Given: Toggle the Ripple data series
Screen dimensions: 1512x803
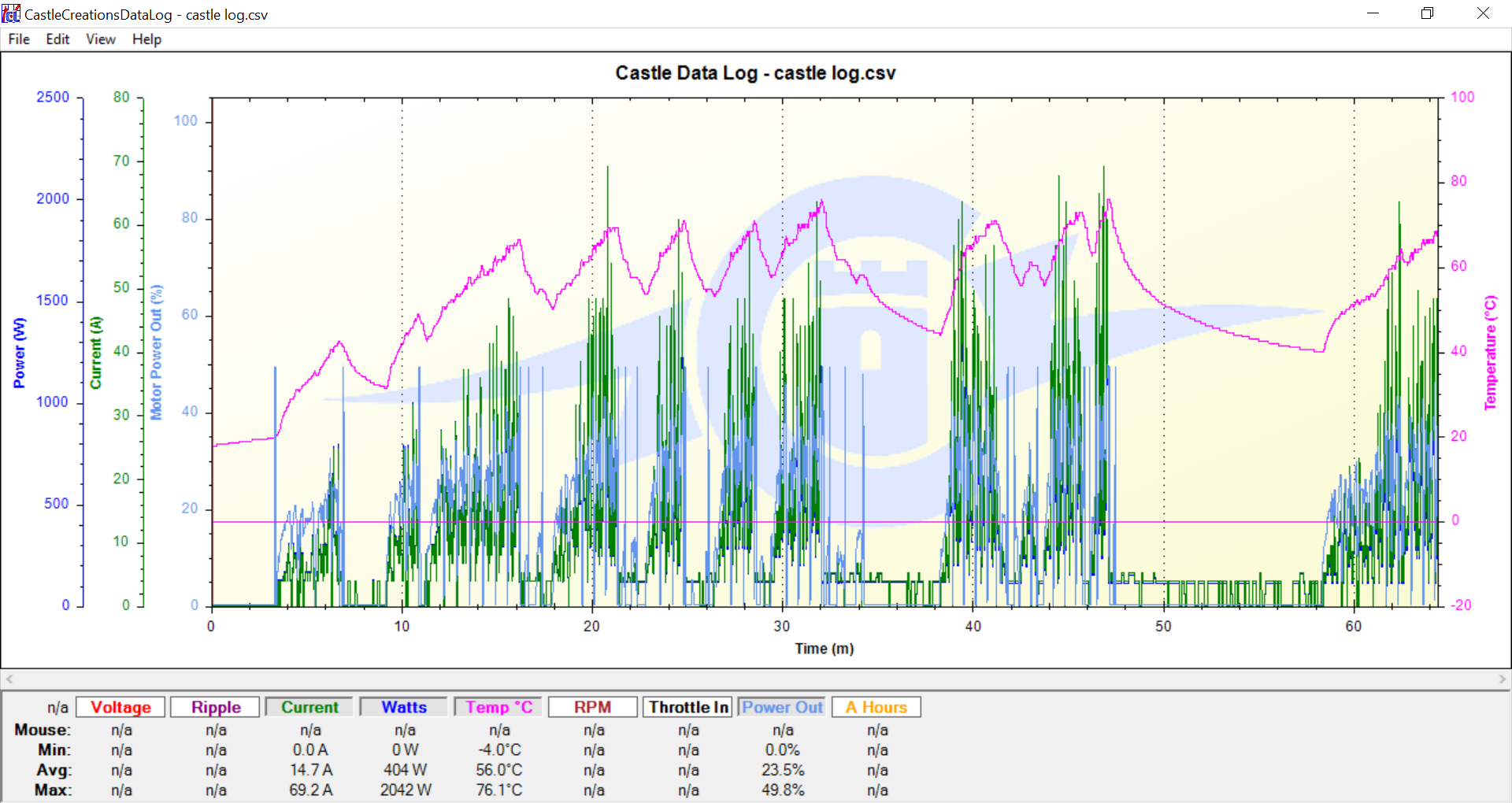Looking at the screenshot, I should click(x=216, y=707).
